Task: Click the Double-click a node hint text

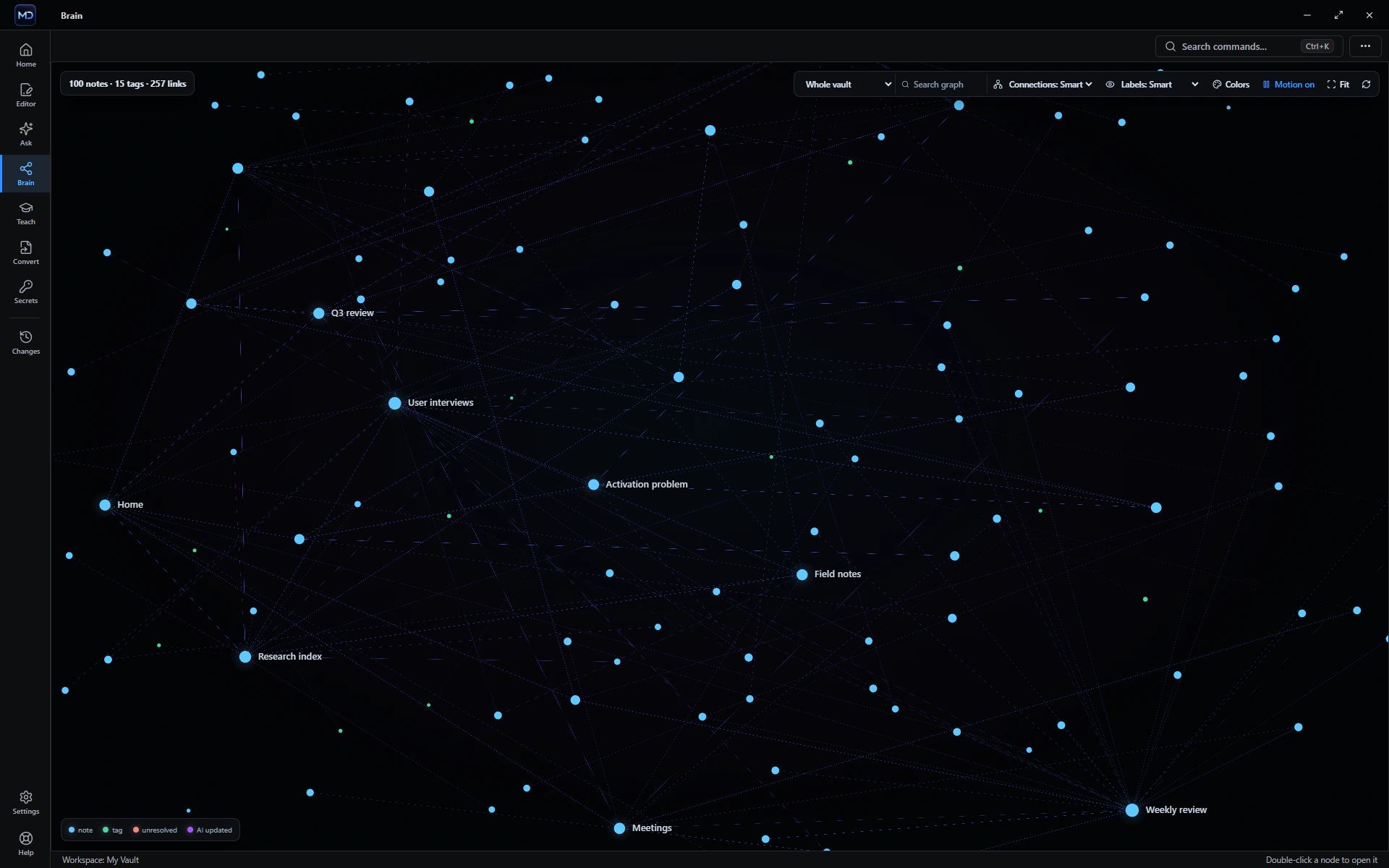Action: pyautogui.click(x=1321, y=860)
